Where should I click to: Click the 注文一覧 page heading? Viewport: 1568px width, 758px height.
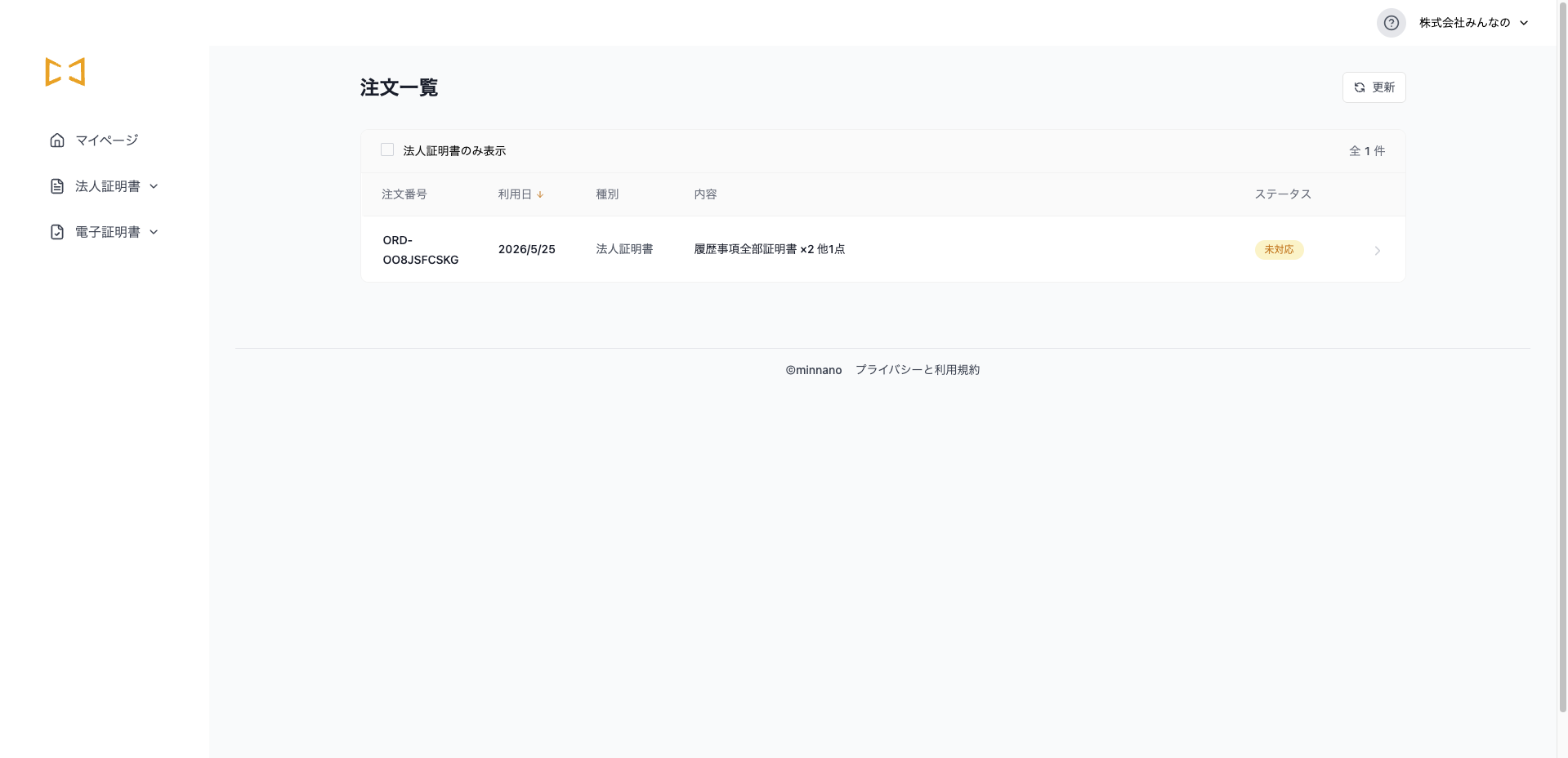[x=399, y=87]
